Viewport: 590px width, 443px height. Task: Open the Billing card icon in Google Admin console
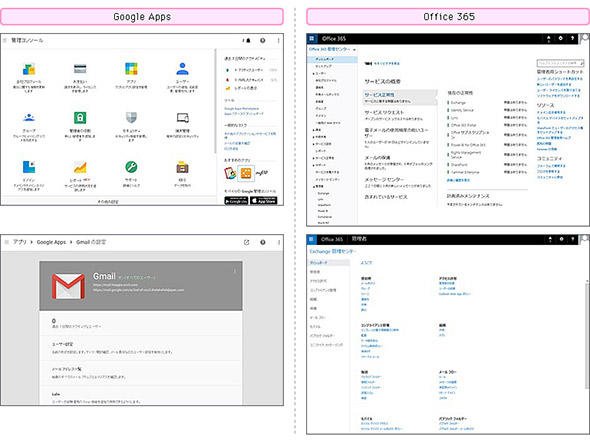80,69
